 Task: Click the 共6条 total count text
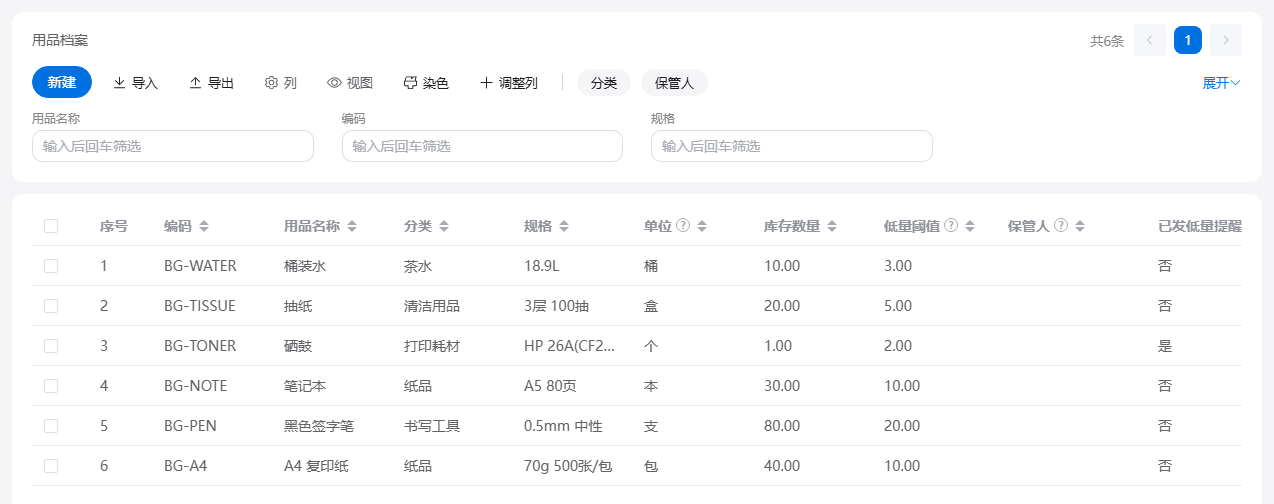point(1107,41)
